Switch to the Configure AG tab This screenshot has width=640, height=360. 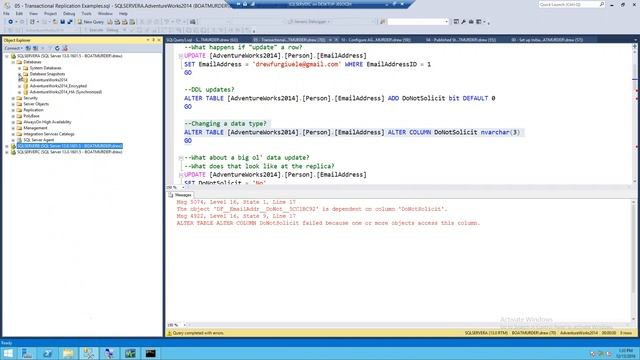[x=376, y=40]
